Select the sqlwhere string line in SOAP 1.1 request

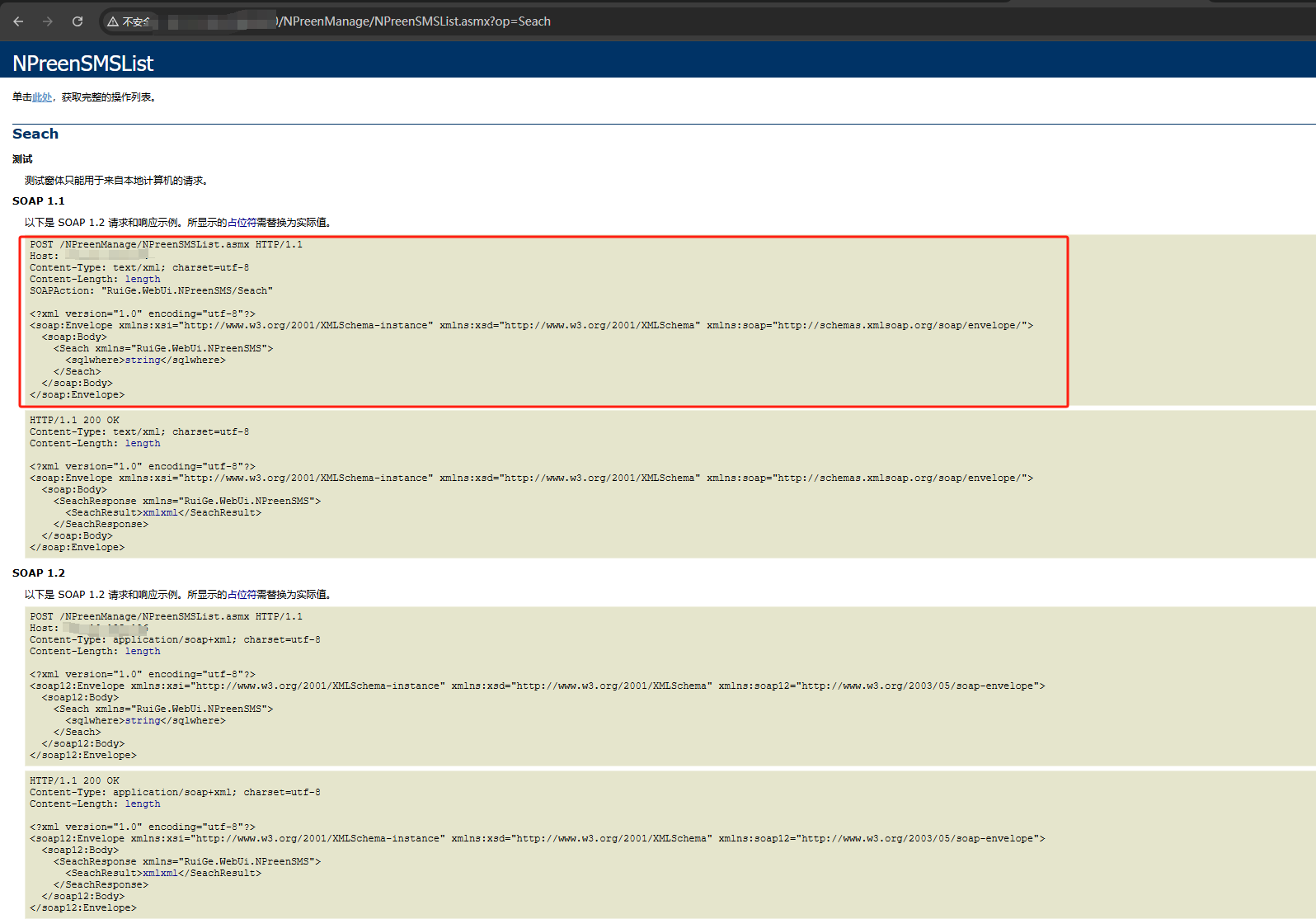tap(146, 361)
